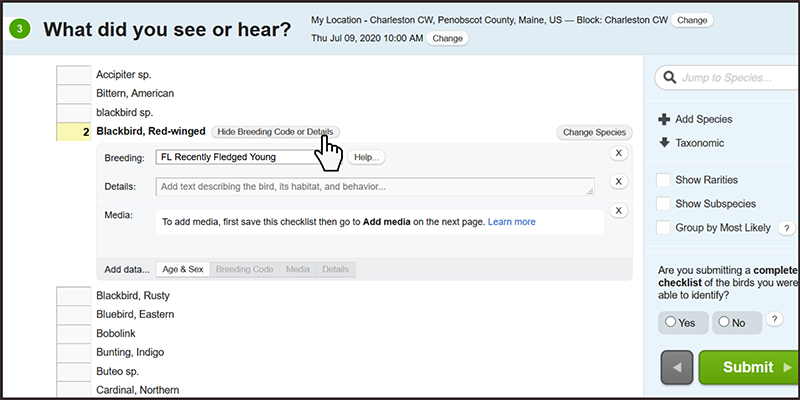Hide Breeding Code or Details section

275,132
